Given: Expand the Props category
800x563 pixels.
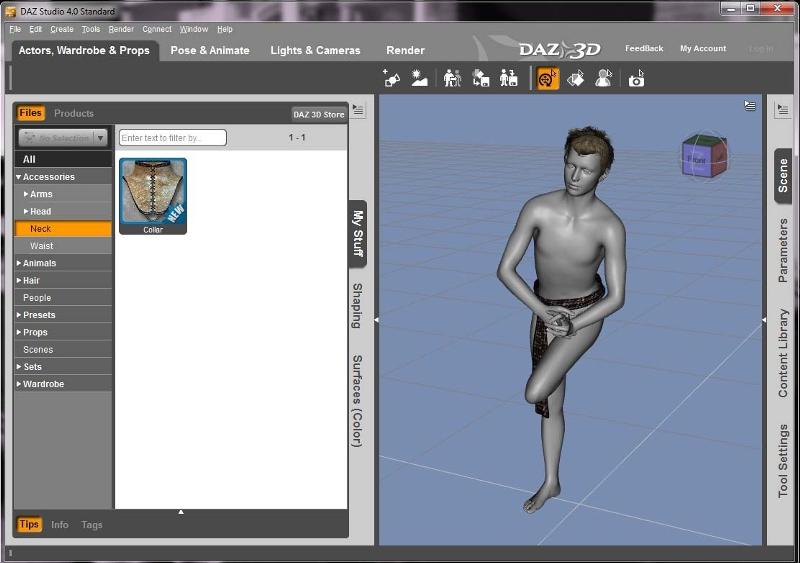Looking at the screenshot, I should click(19, 332).
